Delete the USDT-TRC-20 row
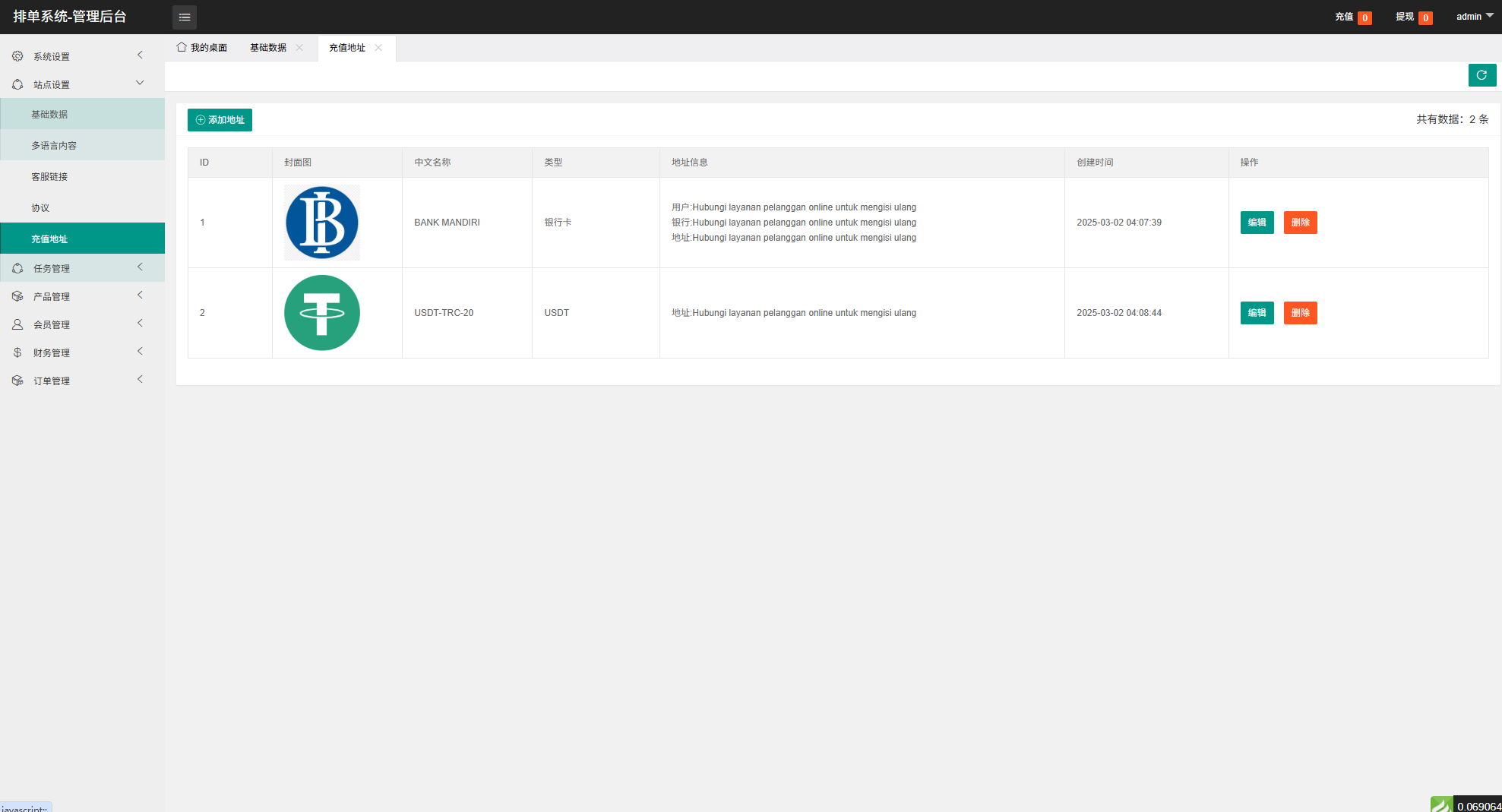The width and height of the screenshot is (1502, 812). [x=1300, y=313]
